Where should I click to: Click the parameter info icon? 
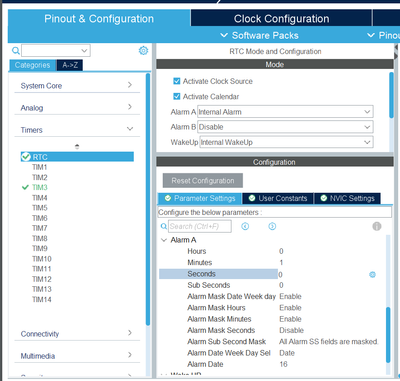[377, 227]
